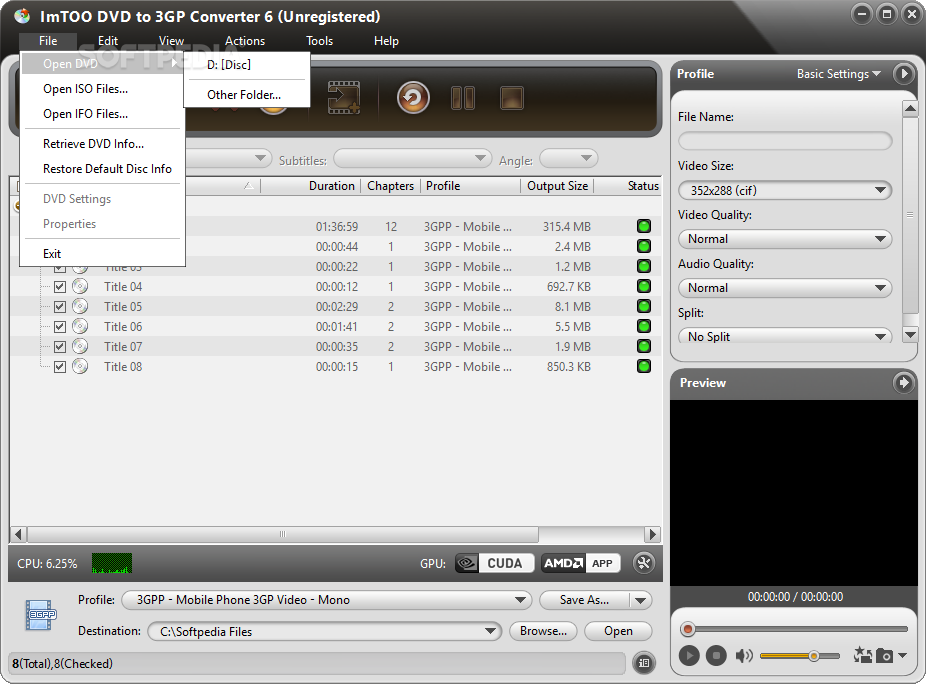
Task: Click the 3GPP profile film icon
Action: [x=41, y=615]
